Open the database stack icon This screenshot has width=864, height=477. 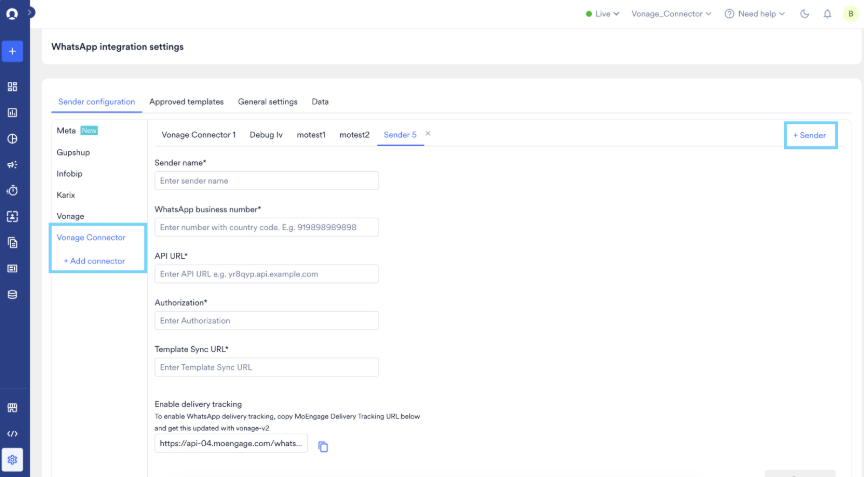tap(12, 295)
